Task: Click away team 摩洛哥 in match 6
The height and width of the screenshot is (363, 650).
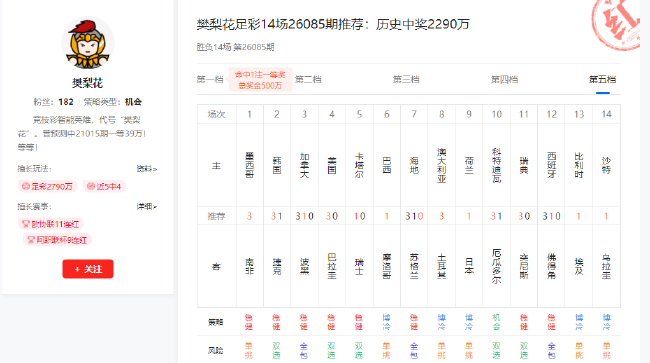Action: 386,266
